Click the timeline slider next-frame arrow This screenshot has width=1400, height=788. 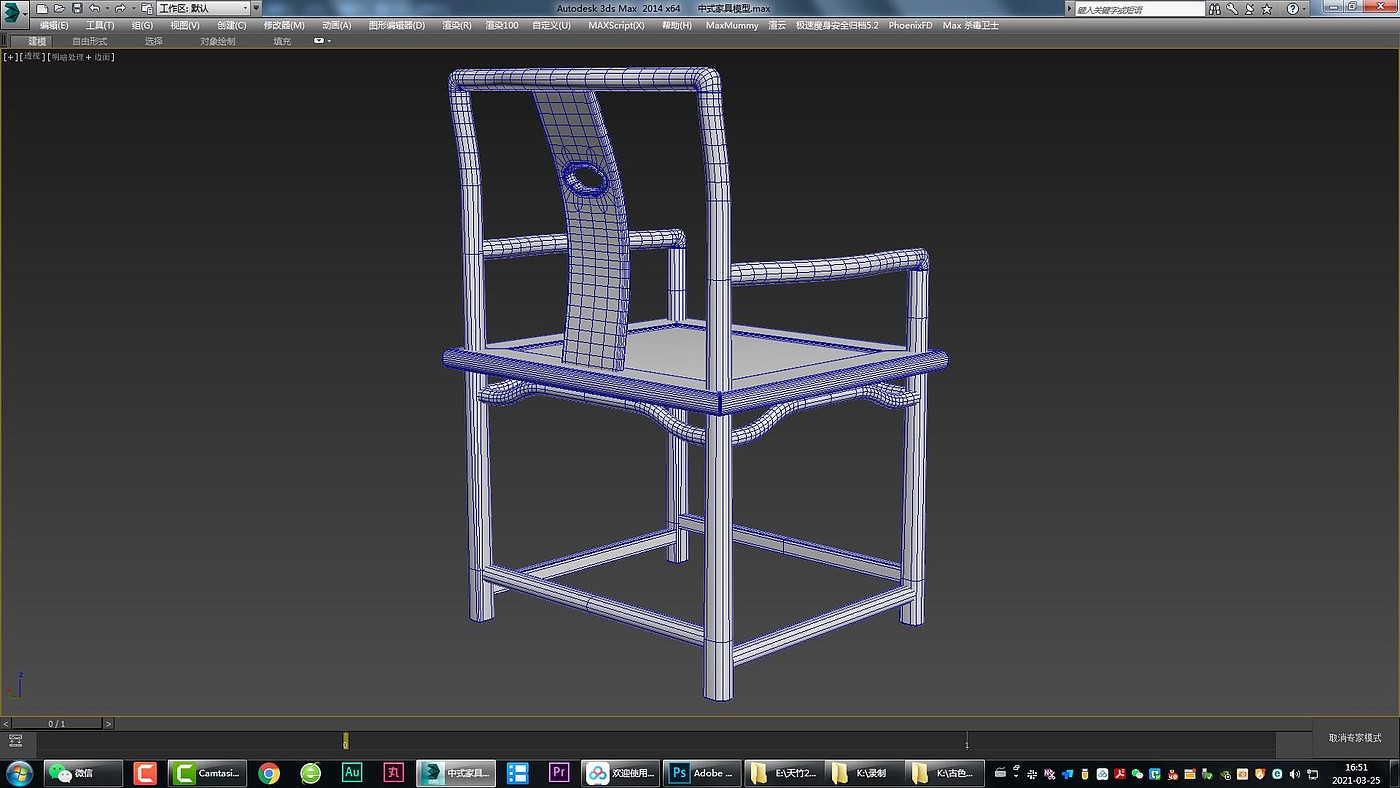point(108,723)
